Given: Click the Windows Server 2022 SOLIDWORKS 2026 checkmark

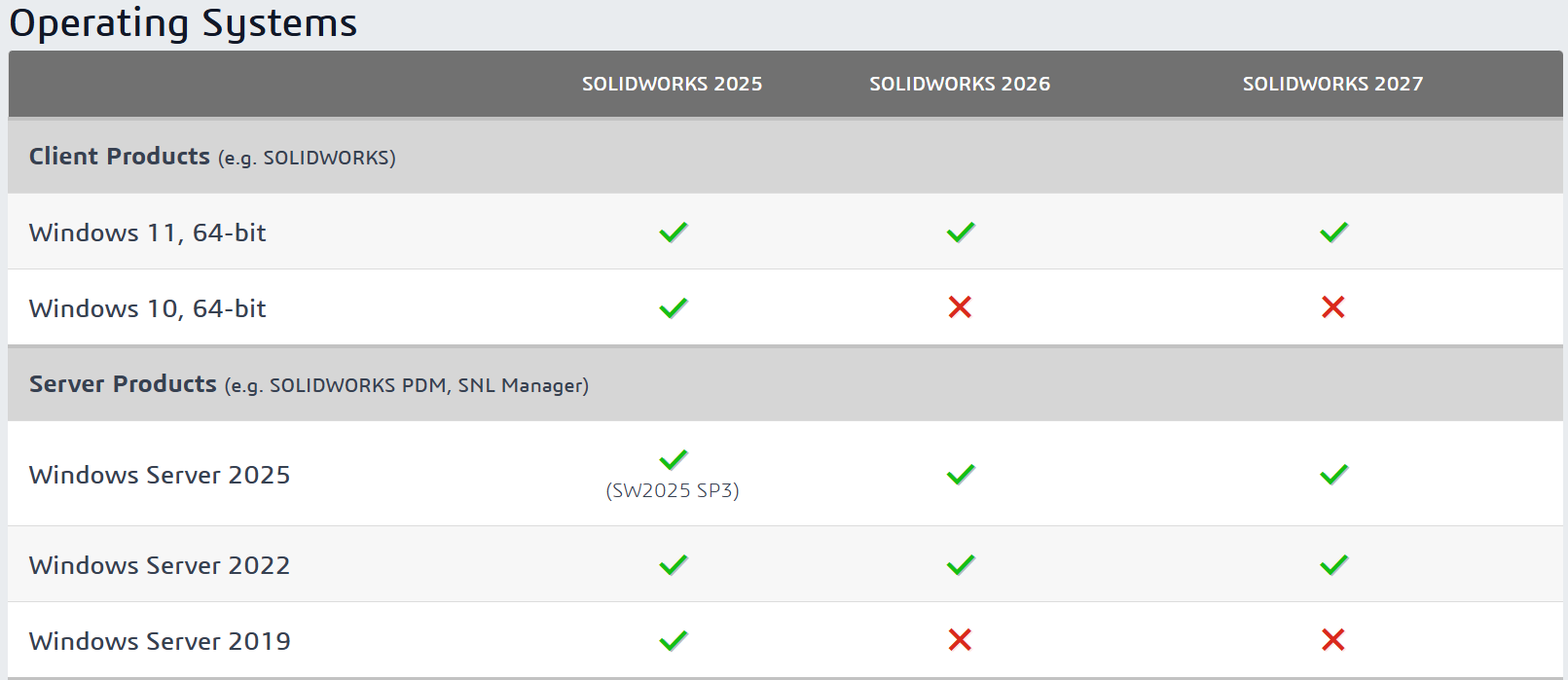Looking at the screenshot, I should tap(960, 564).
